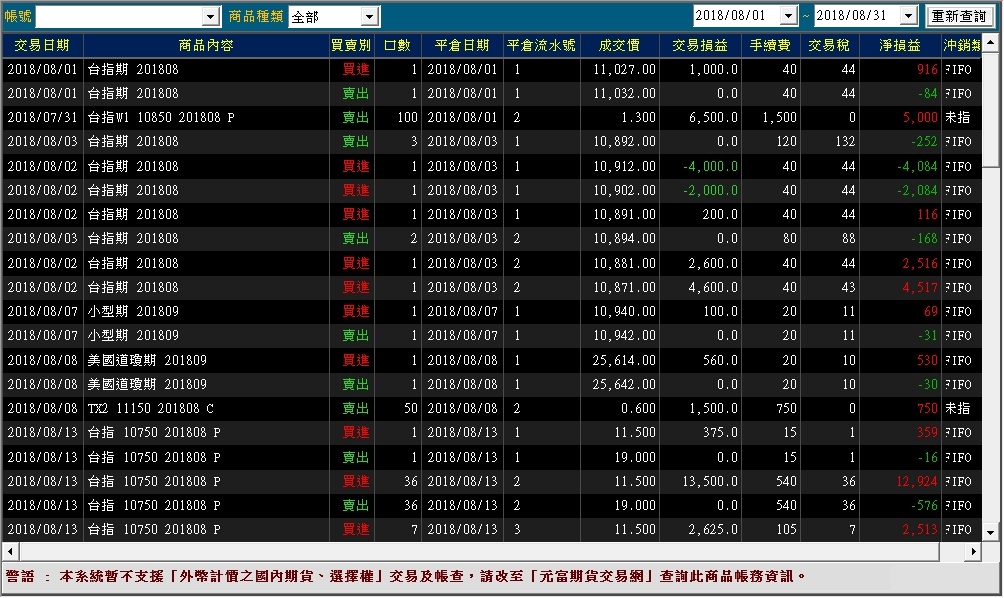Click the 淨損益 column header

900,45
